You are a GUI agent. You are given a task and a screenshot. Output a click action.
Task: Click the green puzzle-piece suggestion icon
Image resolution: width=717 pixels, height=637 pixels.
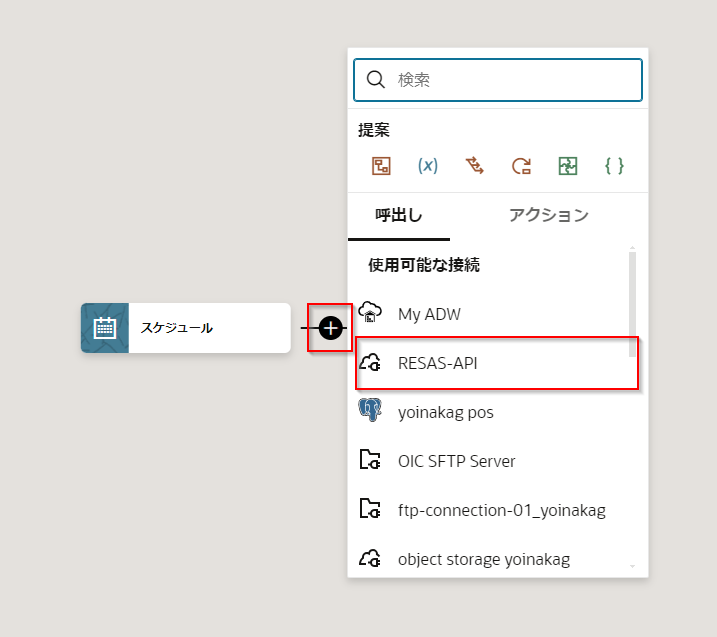(x=568, y=166)
